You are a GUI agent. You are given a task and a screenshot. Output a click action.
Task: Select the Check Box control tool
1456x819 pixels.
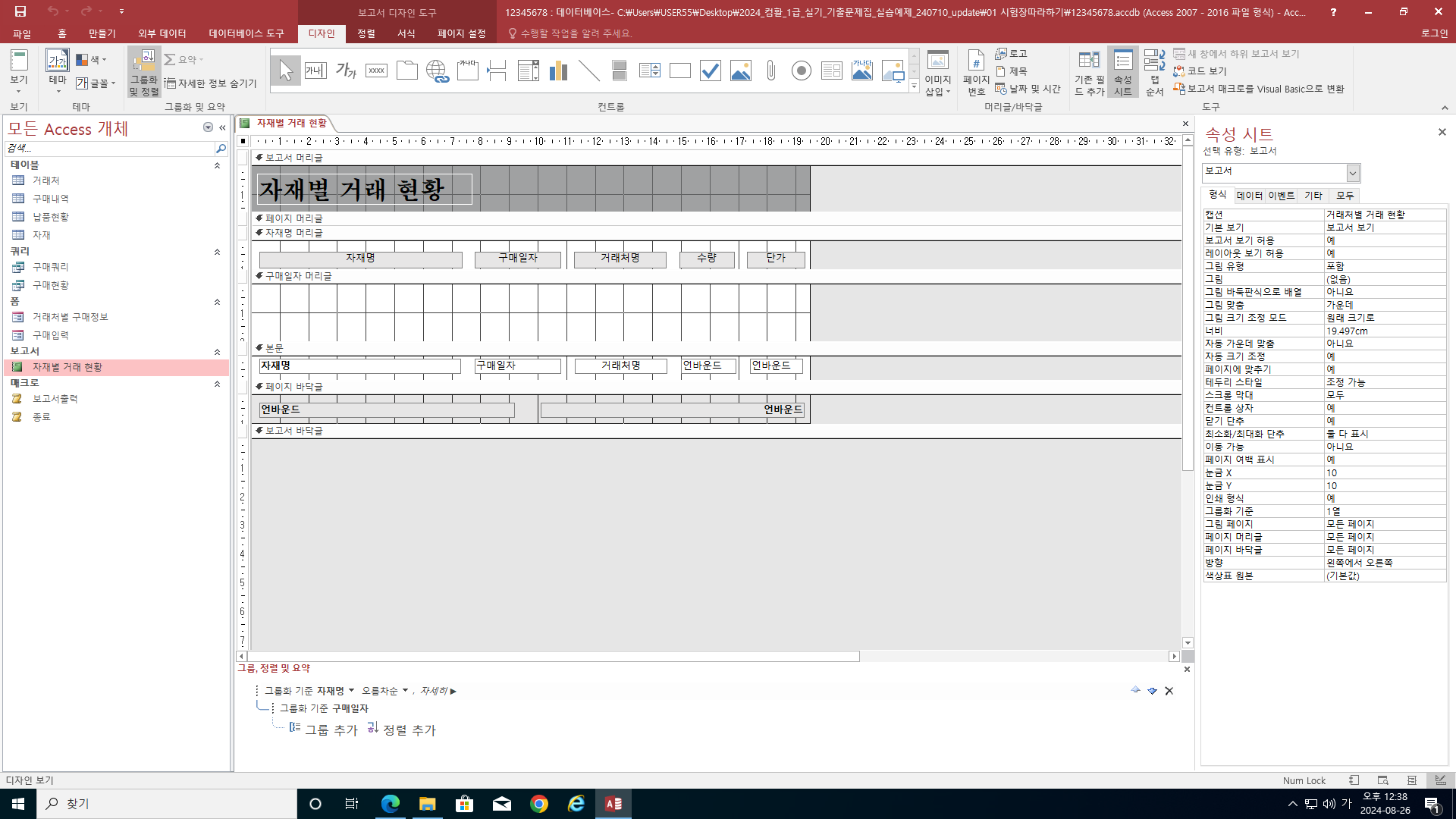710,71
